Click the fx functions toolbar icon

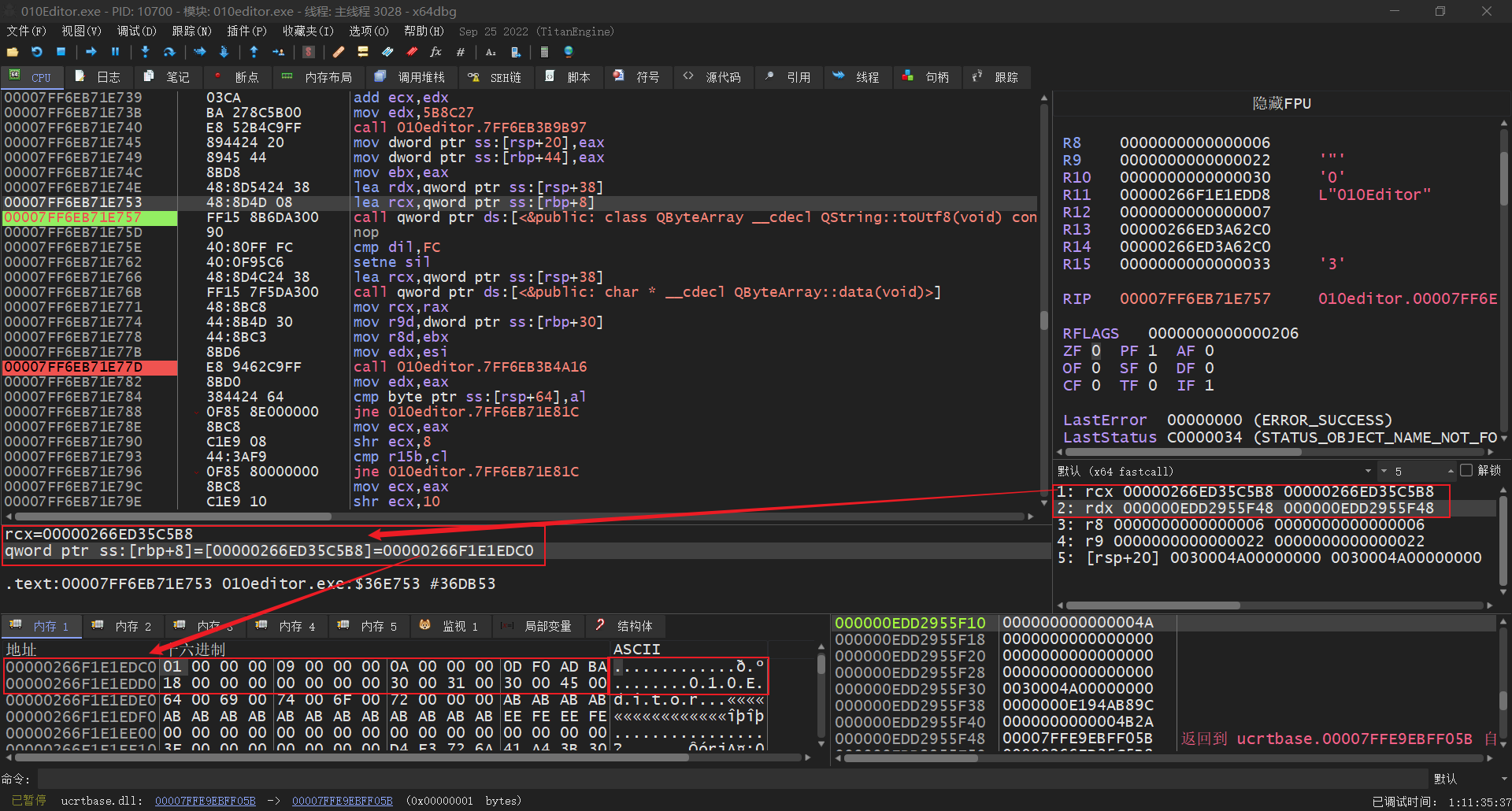point(435,52)
